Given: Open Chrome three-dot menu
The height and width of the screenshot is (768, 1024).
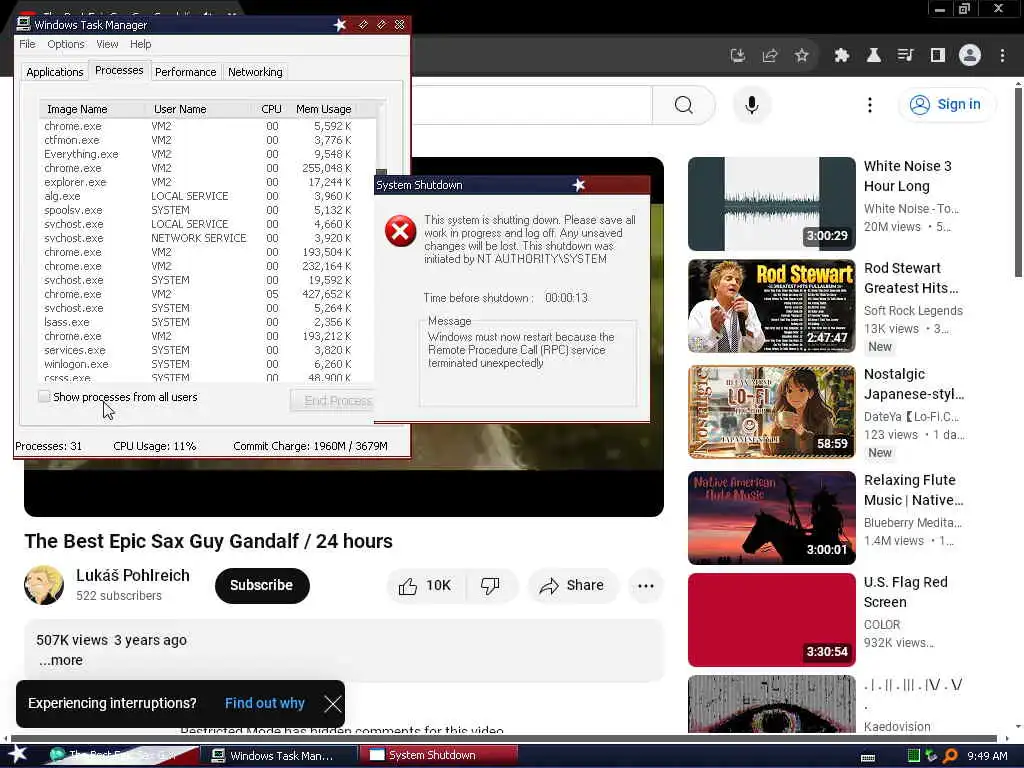Looking at the screenshot, I should (1002, 56).
